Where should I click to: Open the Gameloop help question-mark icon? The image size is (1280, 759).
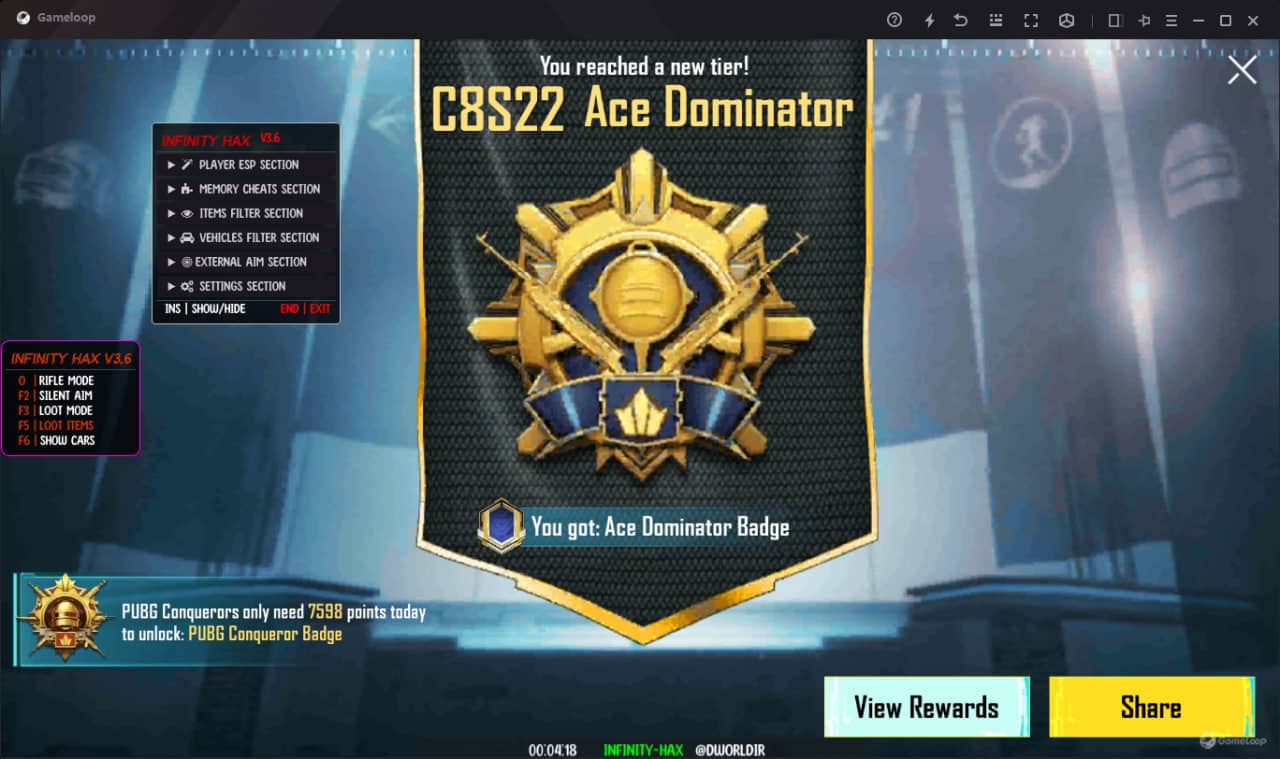pos(895,20)
